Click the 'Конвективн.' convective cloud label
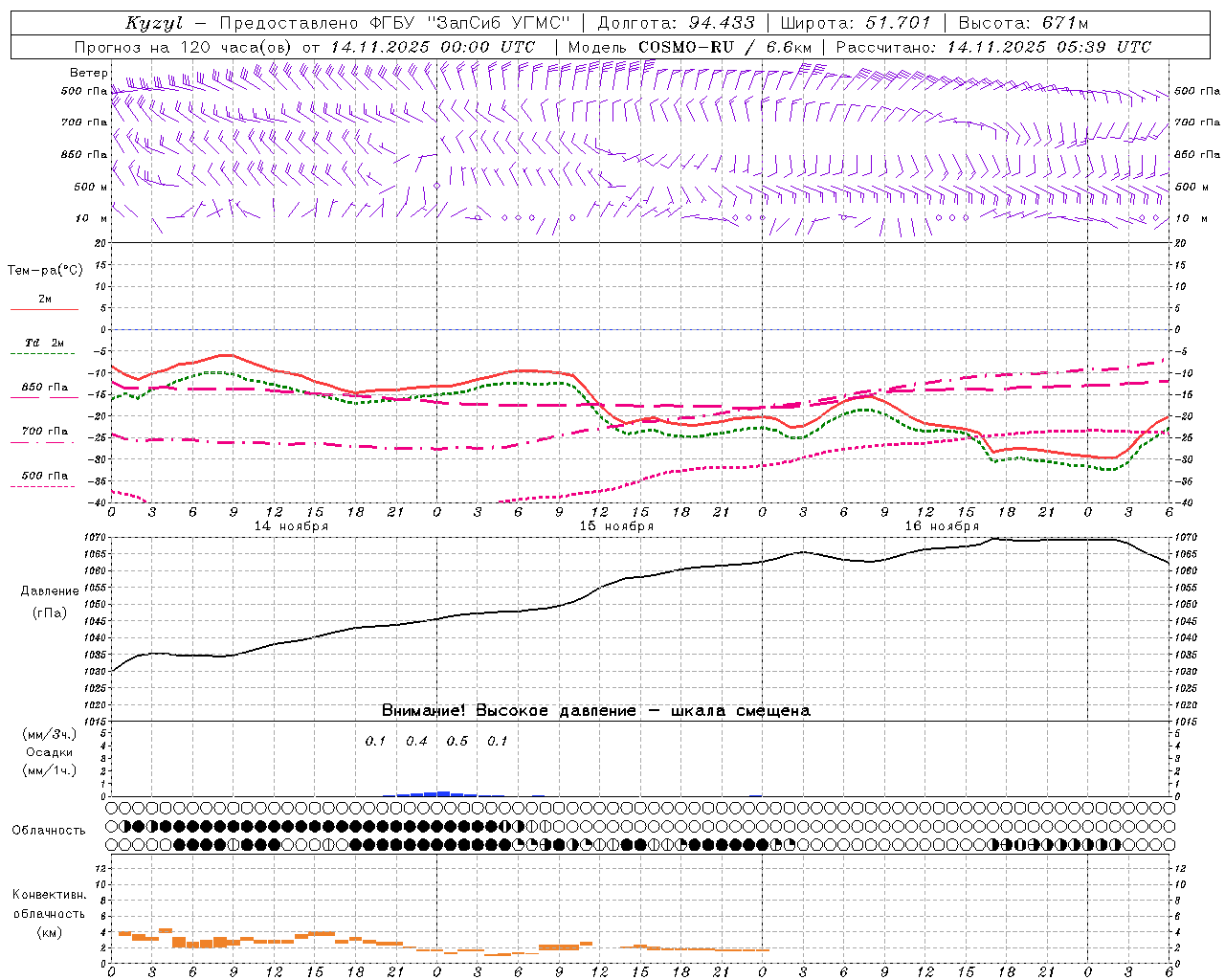This screenshot has width=1225, height=980. (50, 895)
